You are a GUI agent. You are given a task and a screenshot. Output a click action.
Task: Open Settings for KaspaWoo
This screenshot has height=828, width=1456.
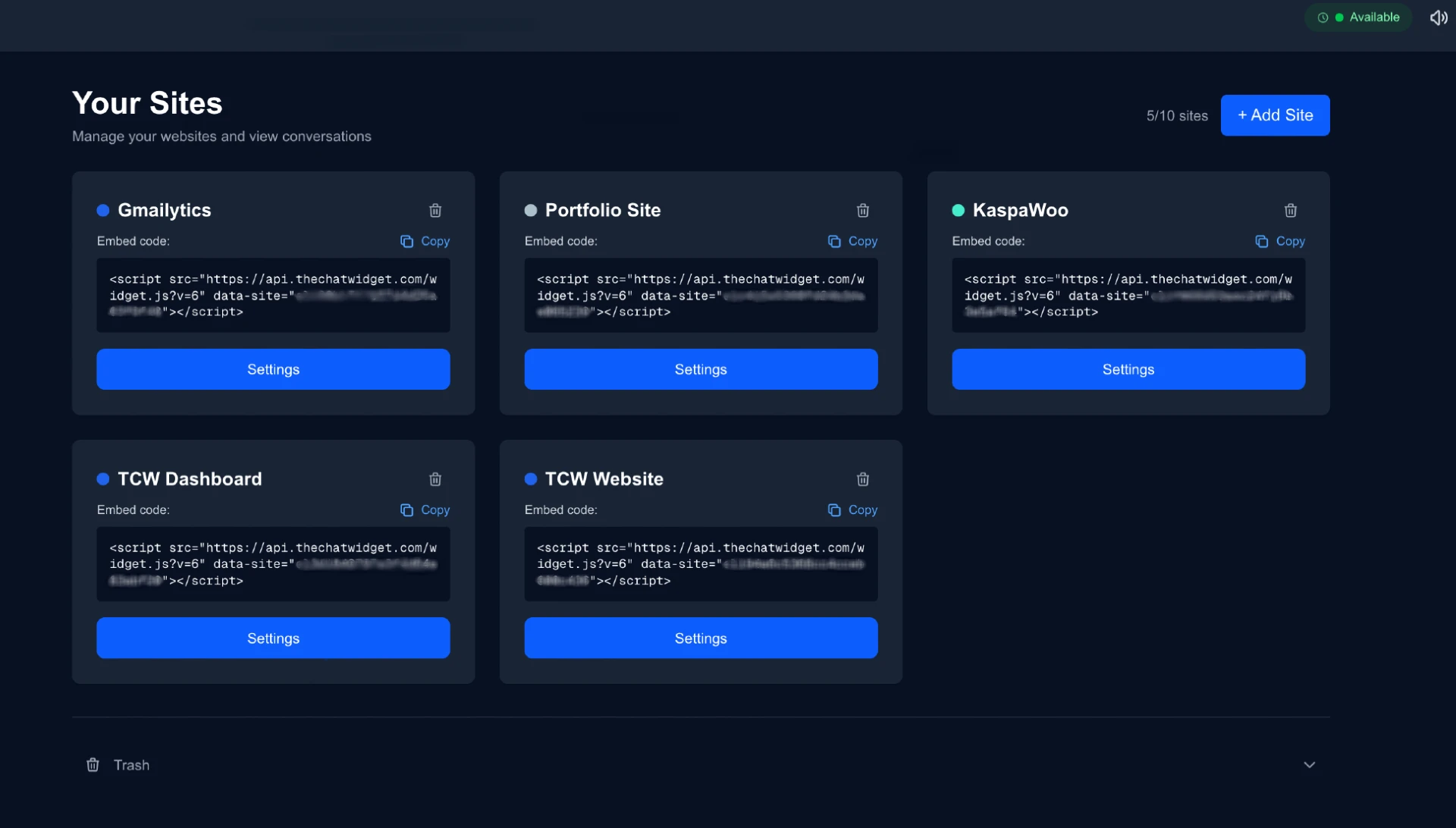pyautogui.click(x=1128, y=369)
